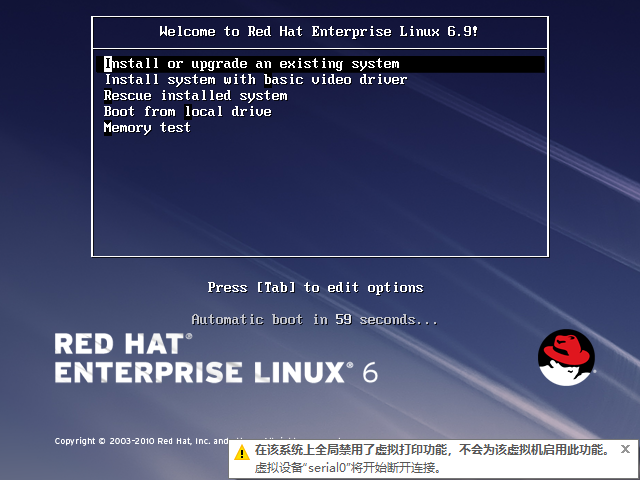The image size is (640, 480).
Task: Click the 'Welcome to Red Hat Enterprise Linux 6.9!' title
Action: [318, 31]
